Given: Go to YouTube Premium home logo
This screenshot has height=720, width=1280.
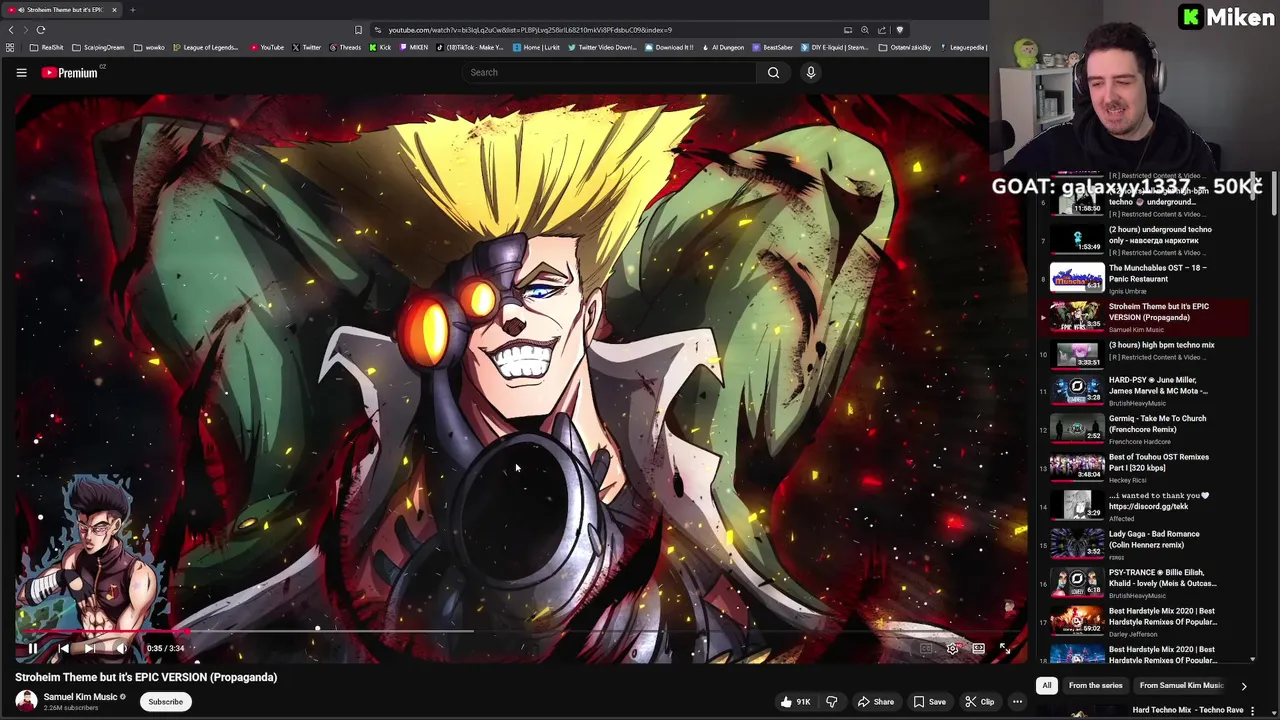Looking at the screenshot, I should click(70, 72).
